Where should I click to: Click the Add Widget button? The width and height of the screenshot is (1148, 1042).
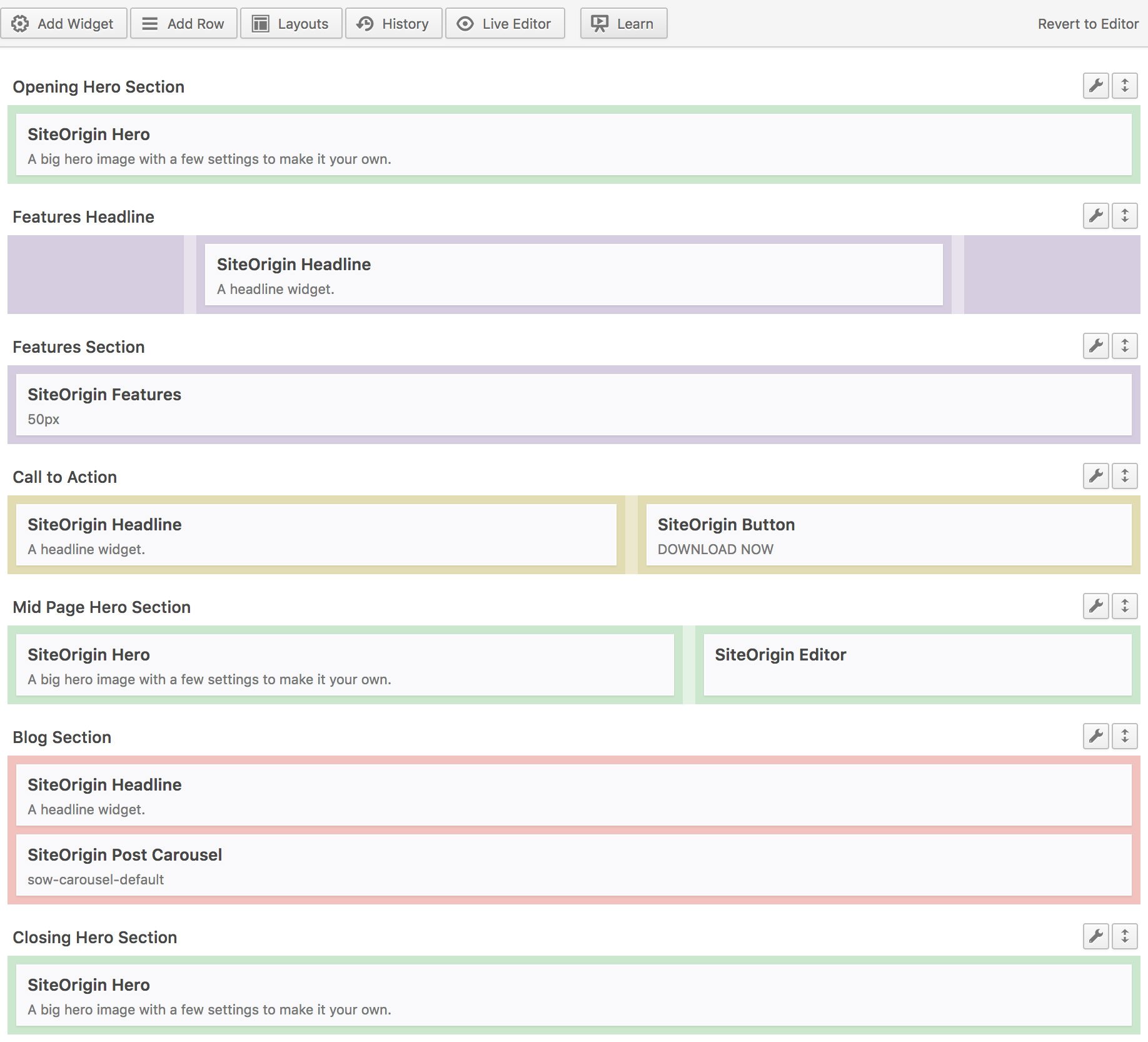click(64, 24)
